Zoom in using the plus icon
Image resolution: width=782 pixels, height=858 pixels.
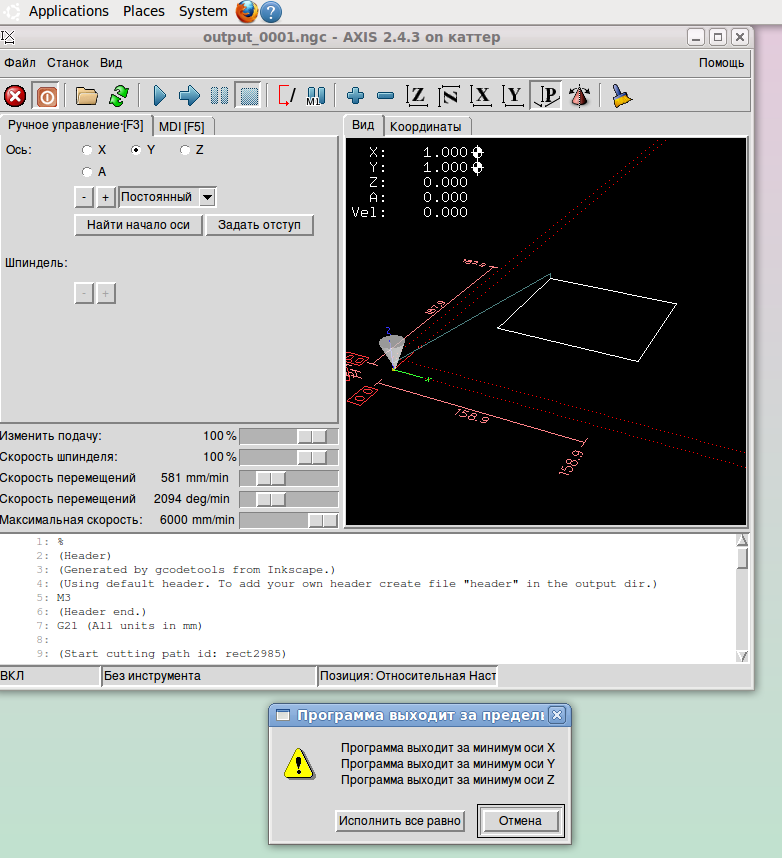355,96
